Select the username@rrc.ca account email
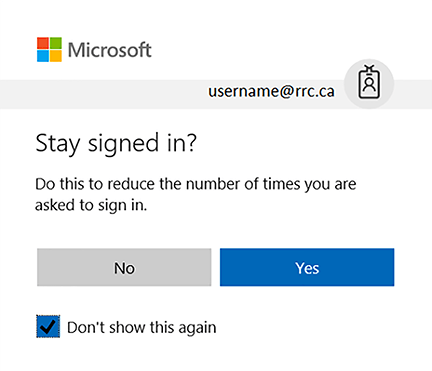Screen dimensions: 432x371 271,91
